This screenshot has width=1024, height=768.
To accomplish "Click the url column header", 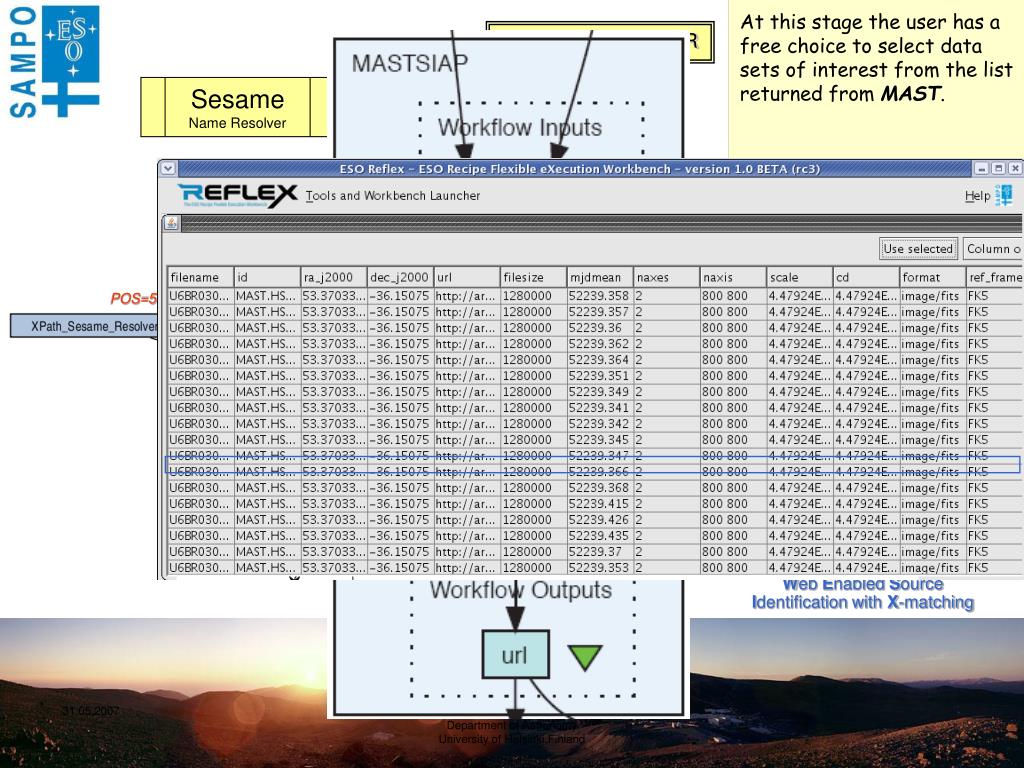I will pos(467,277).
